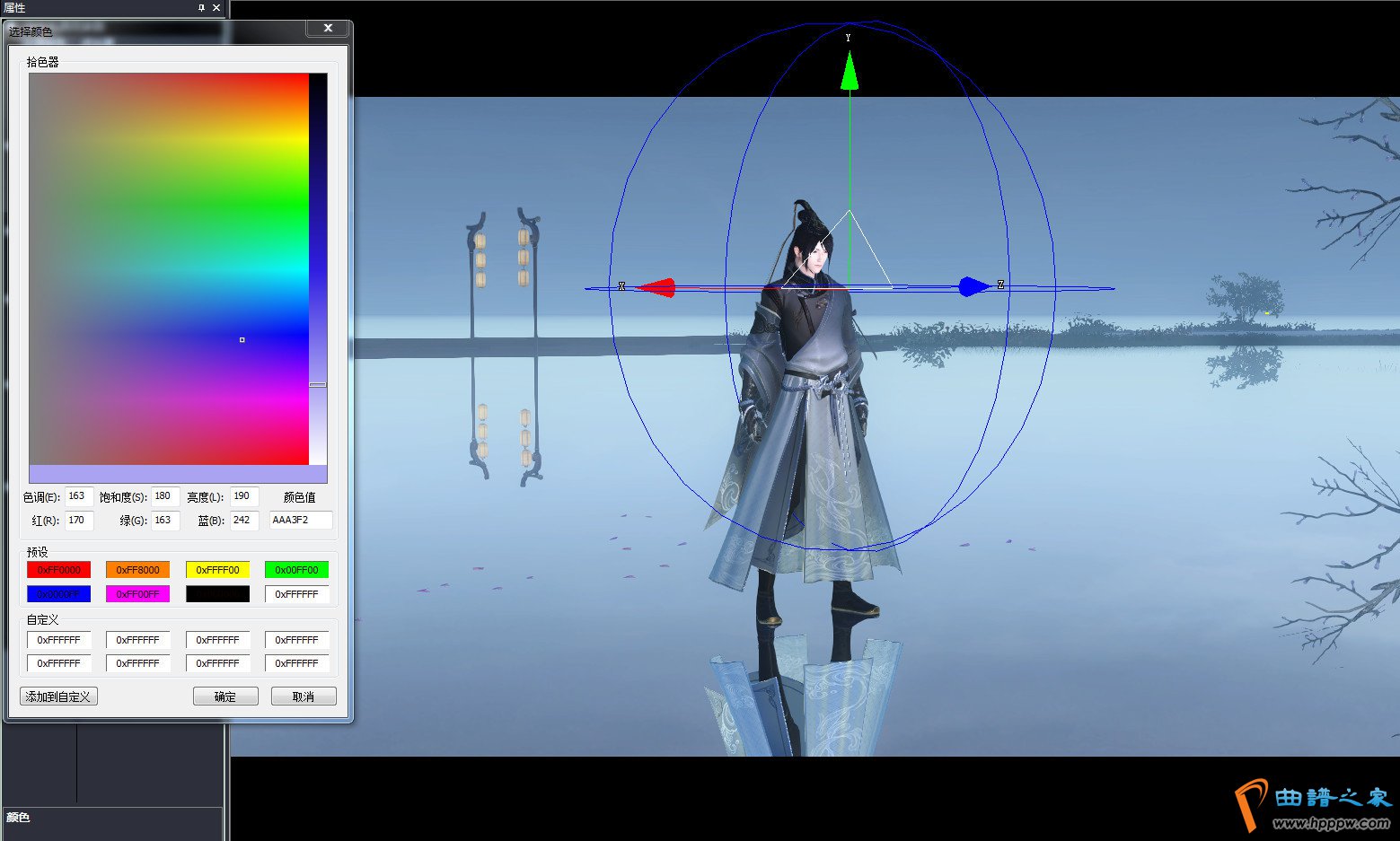Cancel the color dialog with 取消

304,696
